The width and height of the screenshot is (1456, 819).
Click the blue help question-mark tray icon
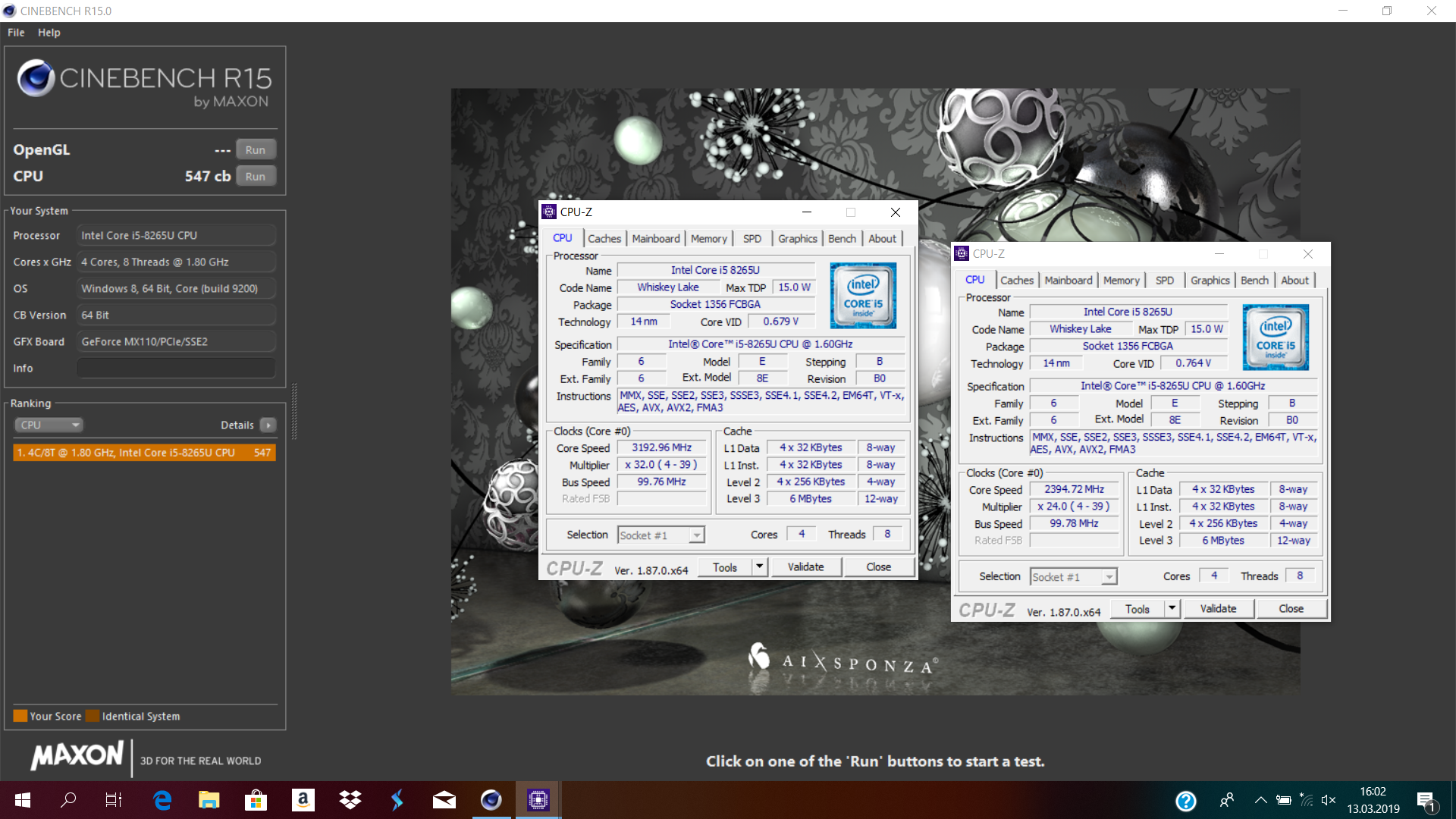pos(1186,801)
